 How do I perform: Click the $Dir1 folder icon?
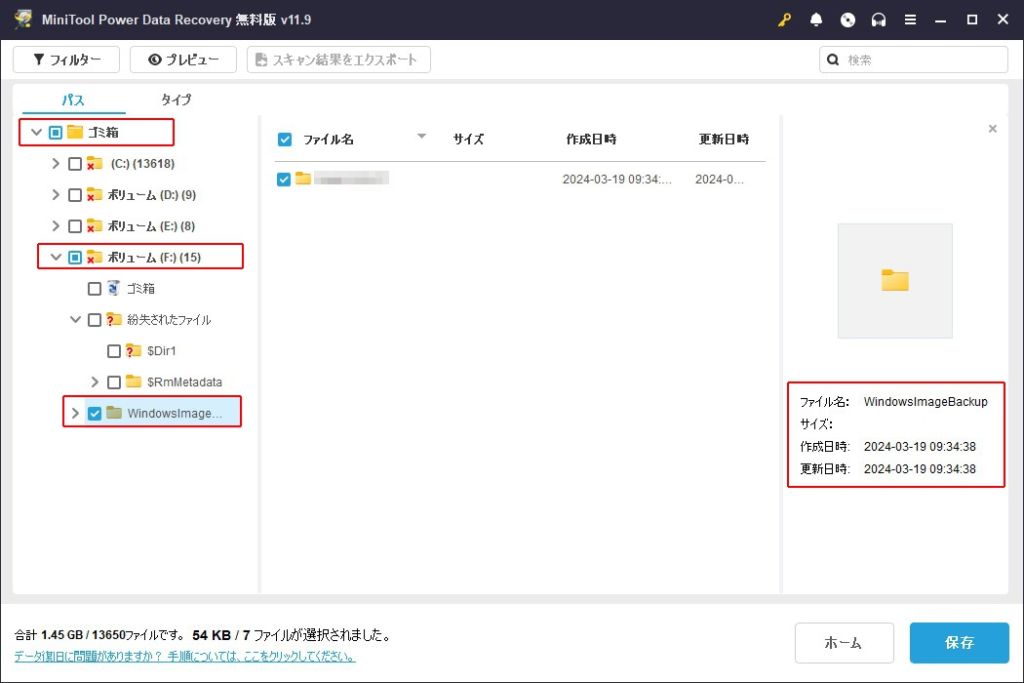click(134, 351)
